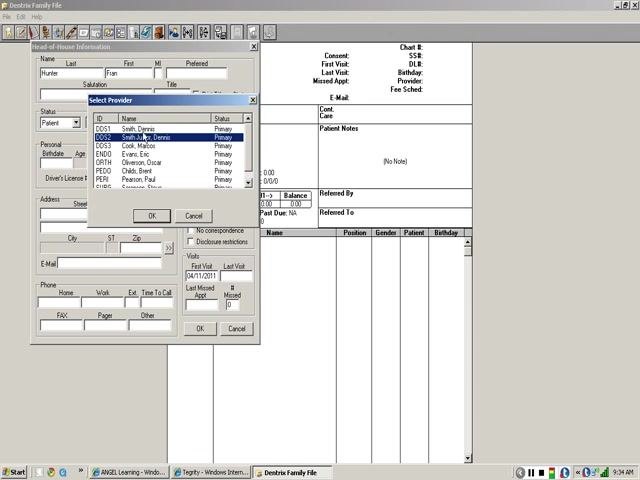The width and height of the screenshot is (640, 480).
Task: Click the green signal bars tray icon
Action: click(x=605, y=473)
